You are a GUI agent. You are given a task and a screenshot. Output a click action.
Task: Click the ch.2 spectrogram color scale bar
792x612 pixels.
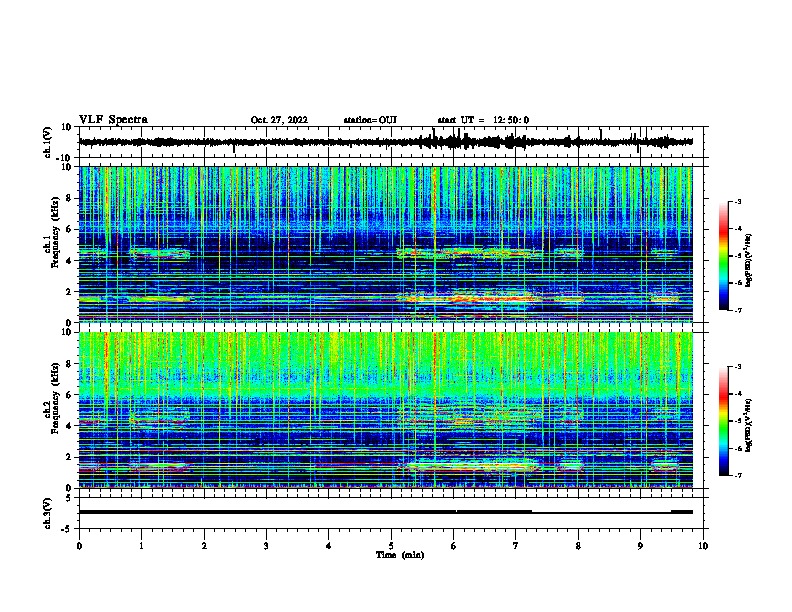(723, 421)
